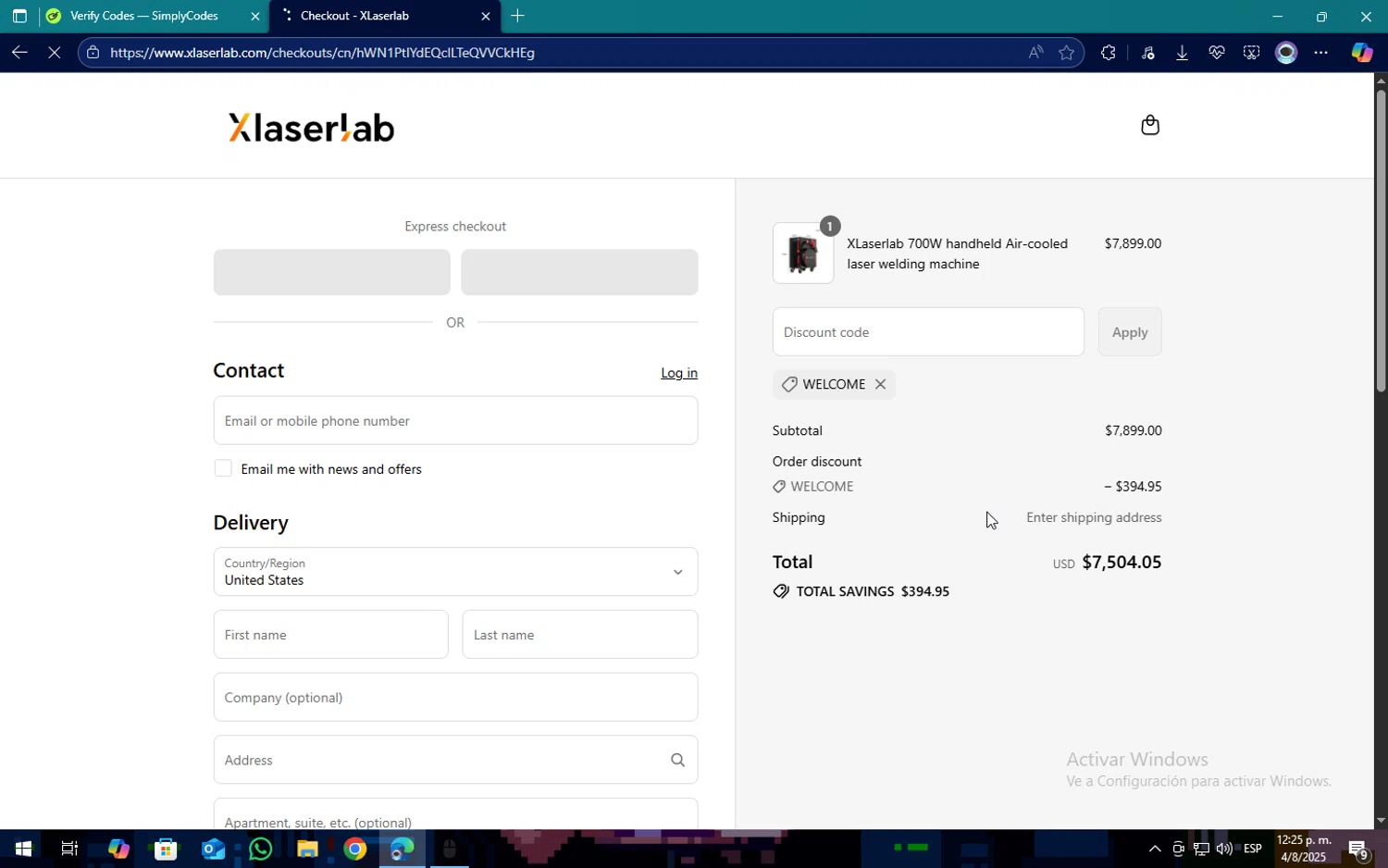Close the Checkout XLaserlab tab
Screen dimensions: 1388x868
486,16
